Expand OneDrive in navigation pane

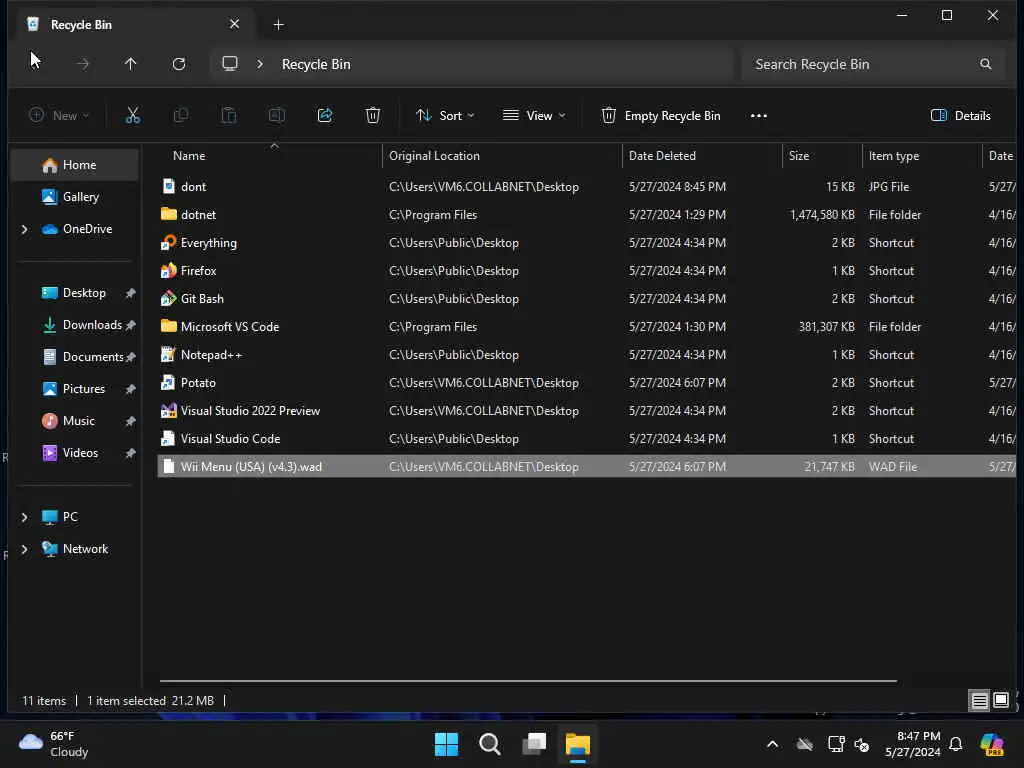[x=25, y=229]
